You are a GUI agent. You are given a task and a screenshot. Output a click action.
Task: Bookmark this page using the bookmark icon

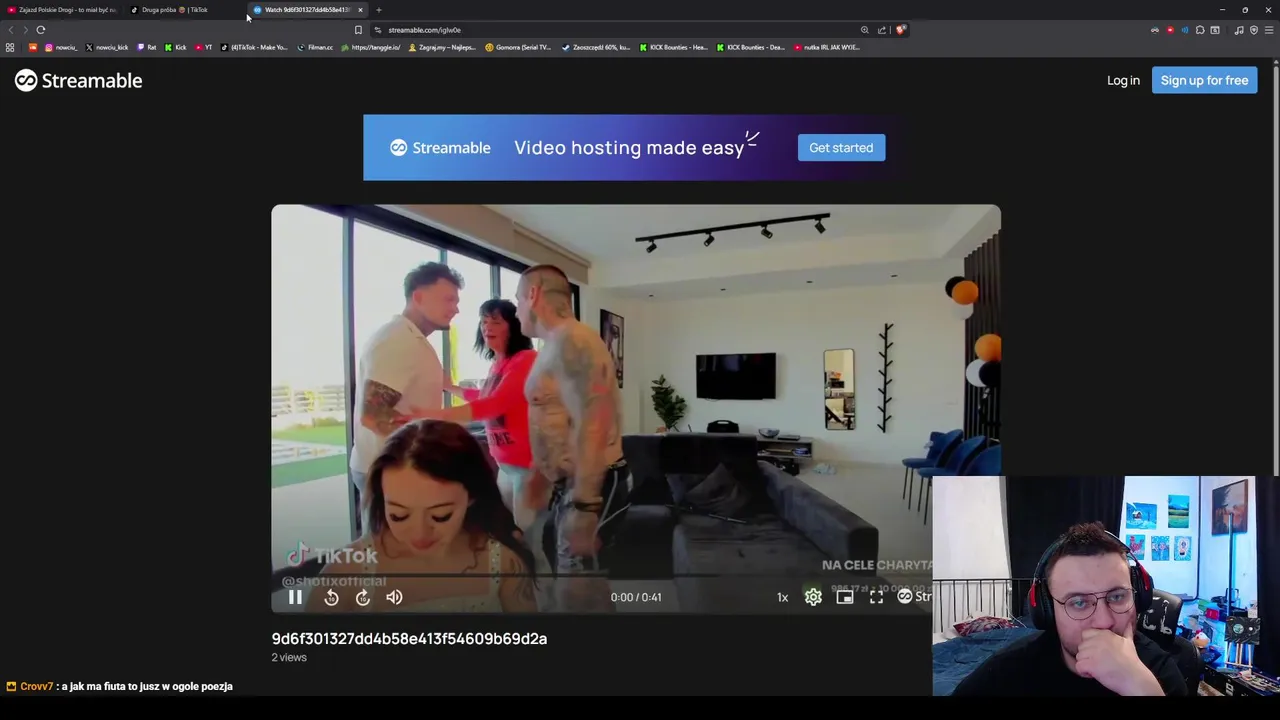click(358, 30)
